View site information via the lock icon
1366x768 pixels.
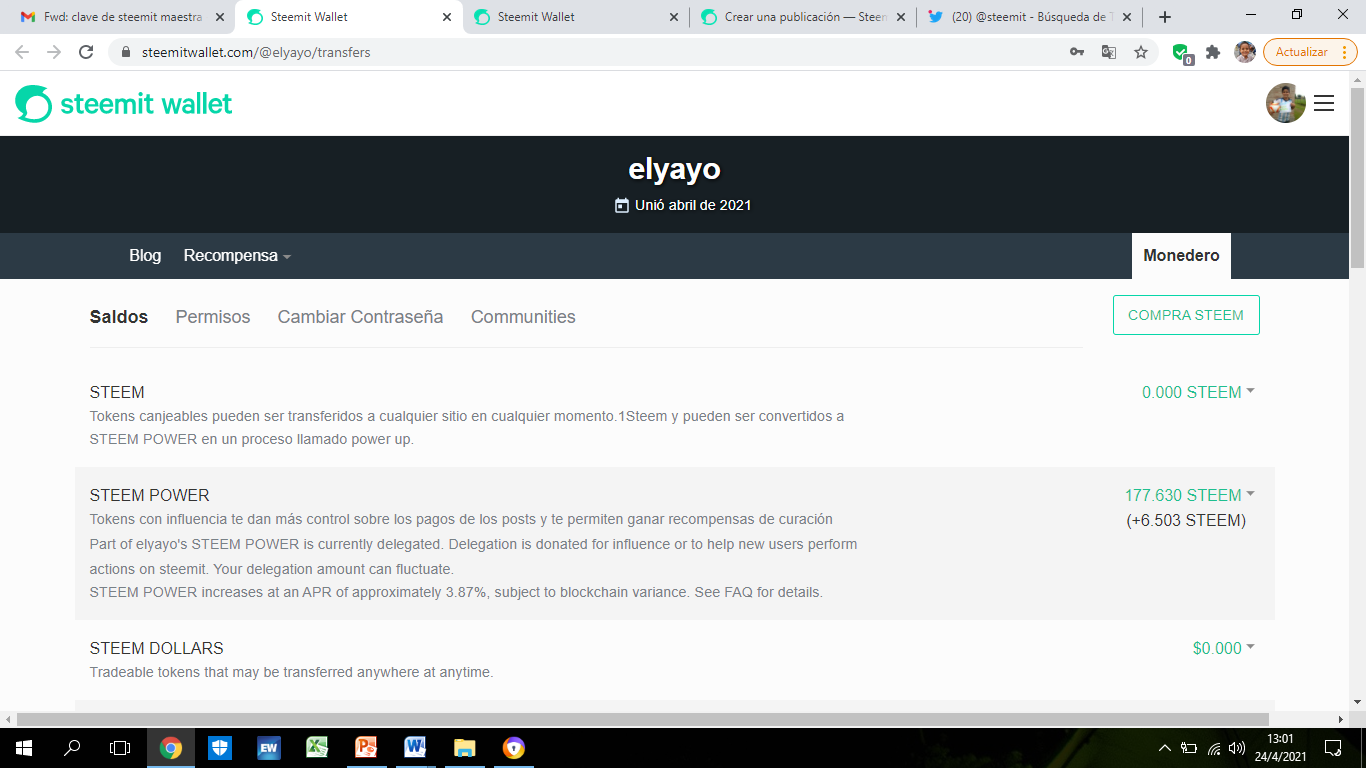pos(126,52)
